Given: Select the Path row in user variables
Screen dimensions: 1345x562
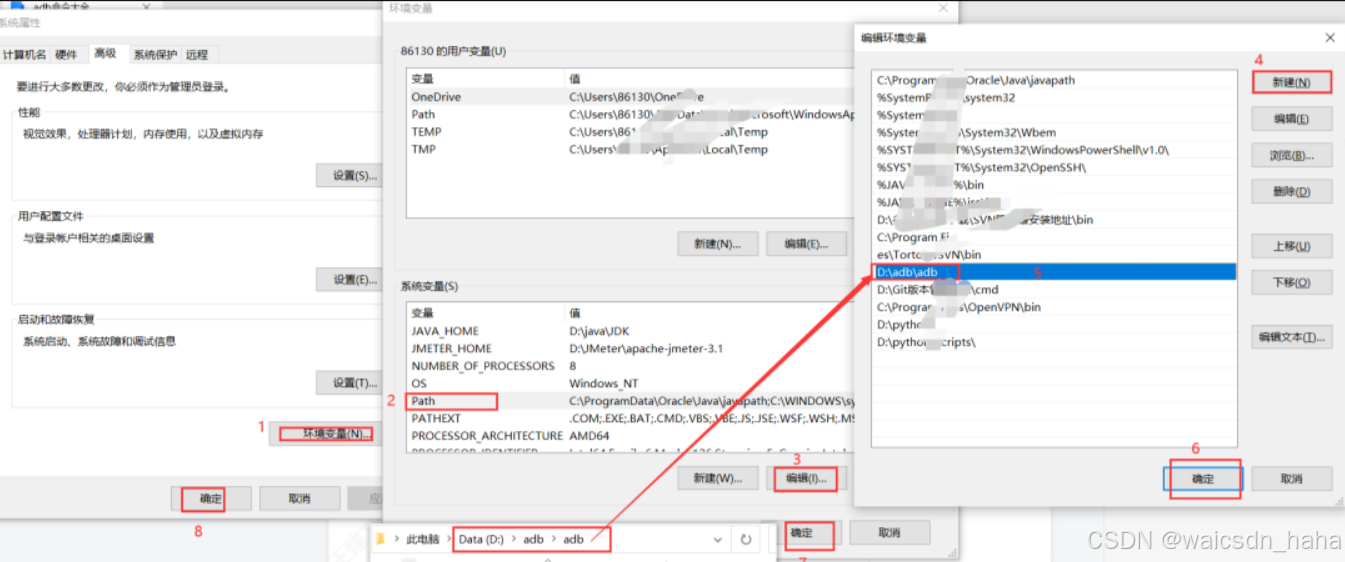Looking at the screenshot, I should coord(632,114).
